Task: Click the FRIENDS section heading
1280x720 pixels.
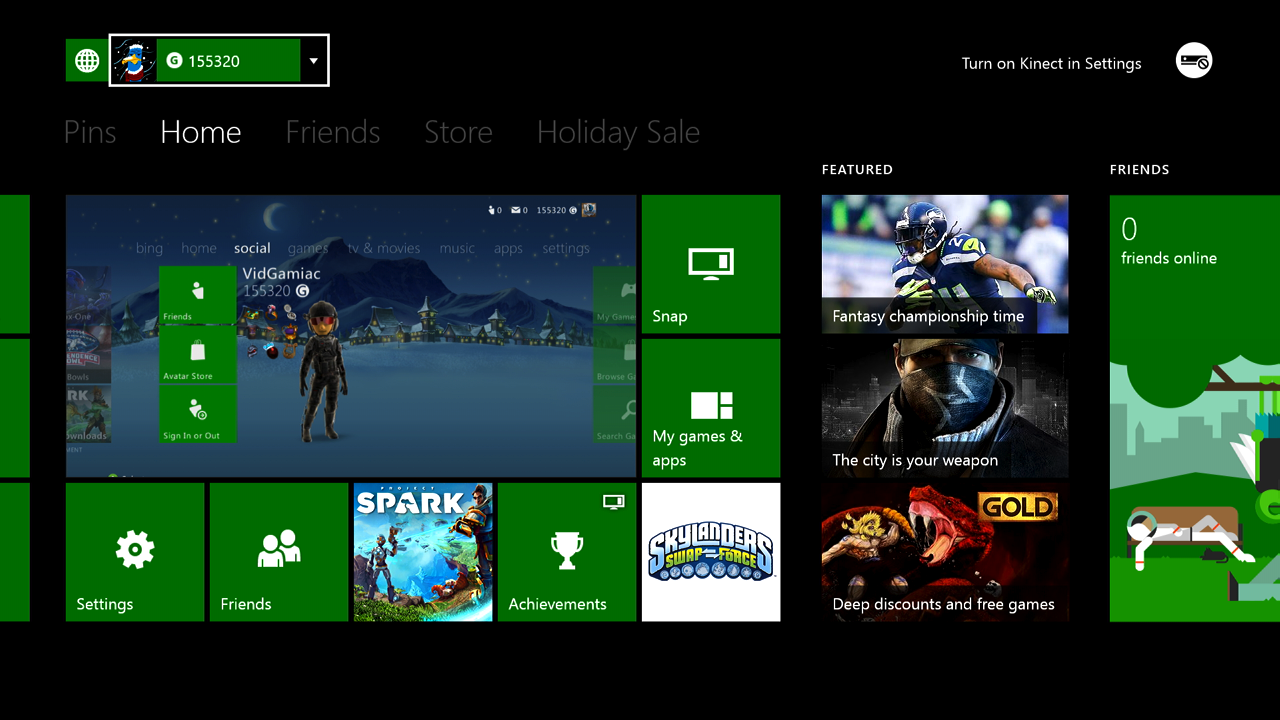Action: pos(1139,170)
